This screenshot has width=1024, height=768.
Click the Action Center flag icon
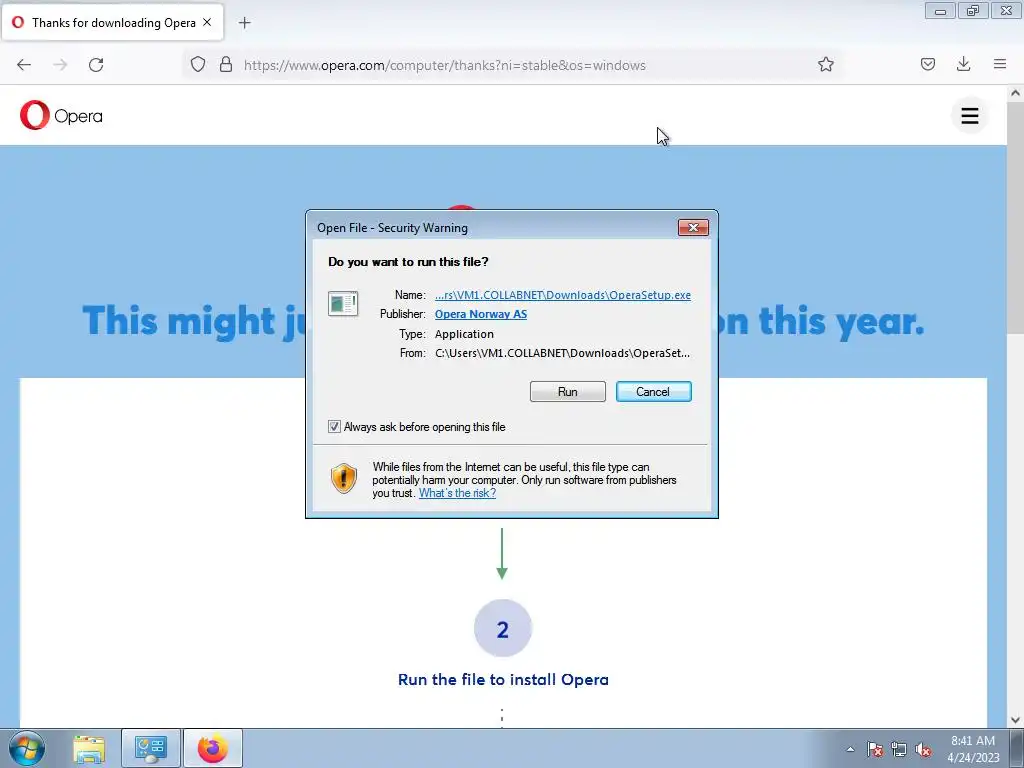(874, 749)
